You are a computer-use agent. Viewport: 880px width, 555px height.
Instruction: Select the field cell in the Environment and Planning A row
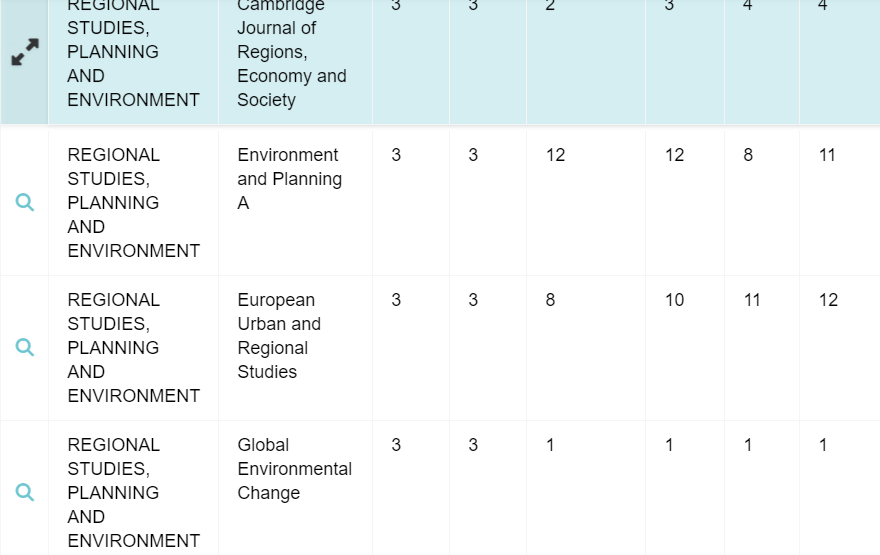point(133,203)
